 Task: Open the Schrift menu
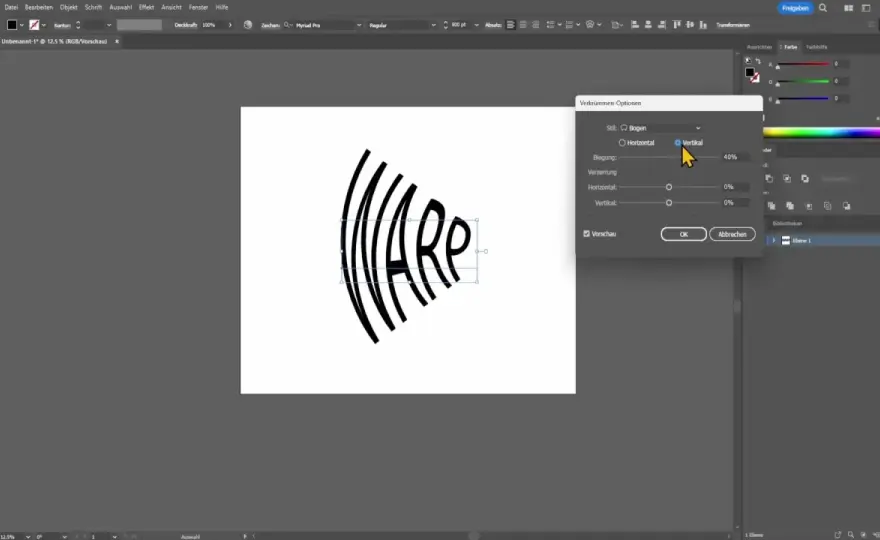pyautogui.click(x=93, y=7)
